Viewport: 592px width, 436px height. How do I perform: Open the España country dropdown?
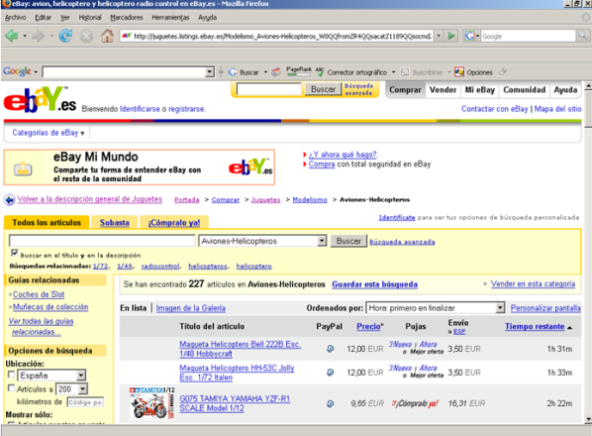[81, 375]
